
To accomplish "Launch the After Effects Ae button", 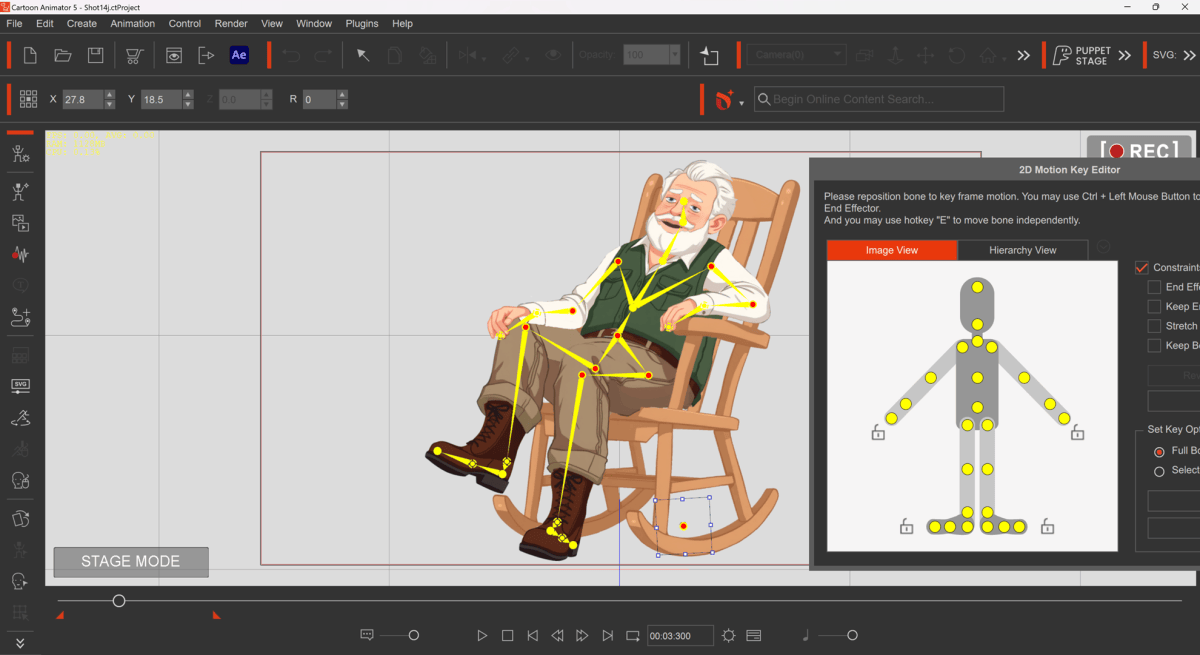I will [x=239, y=55].
